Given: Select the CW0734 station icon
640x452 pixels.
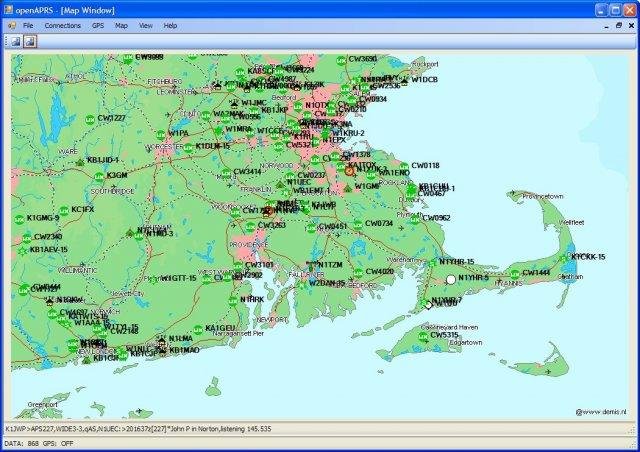Looking at the screenshot, I should pyautogui.click(x=358, y=224).
